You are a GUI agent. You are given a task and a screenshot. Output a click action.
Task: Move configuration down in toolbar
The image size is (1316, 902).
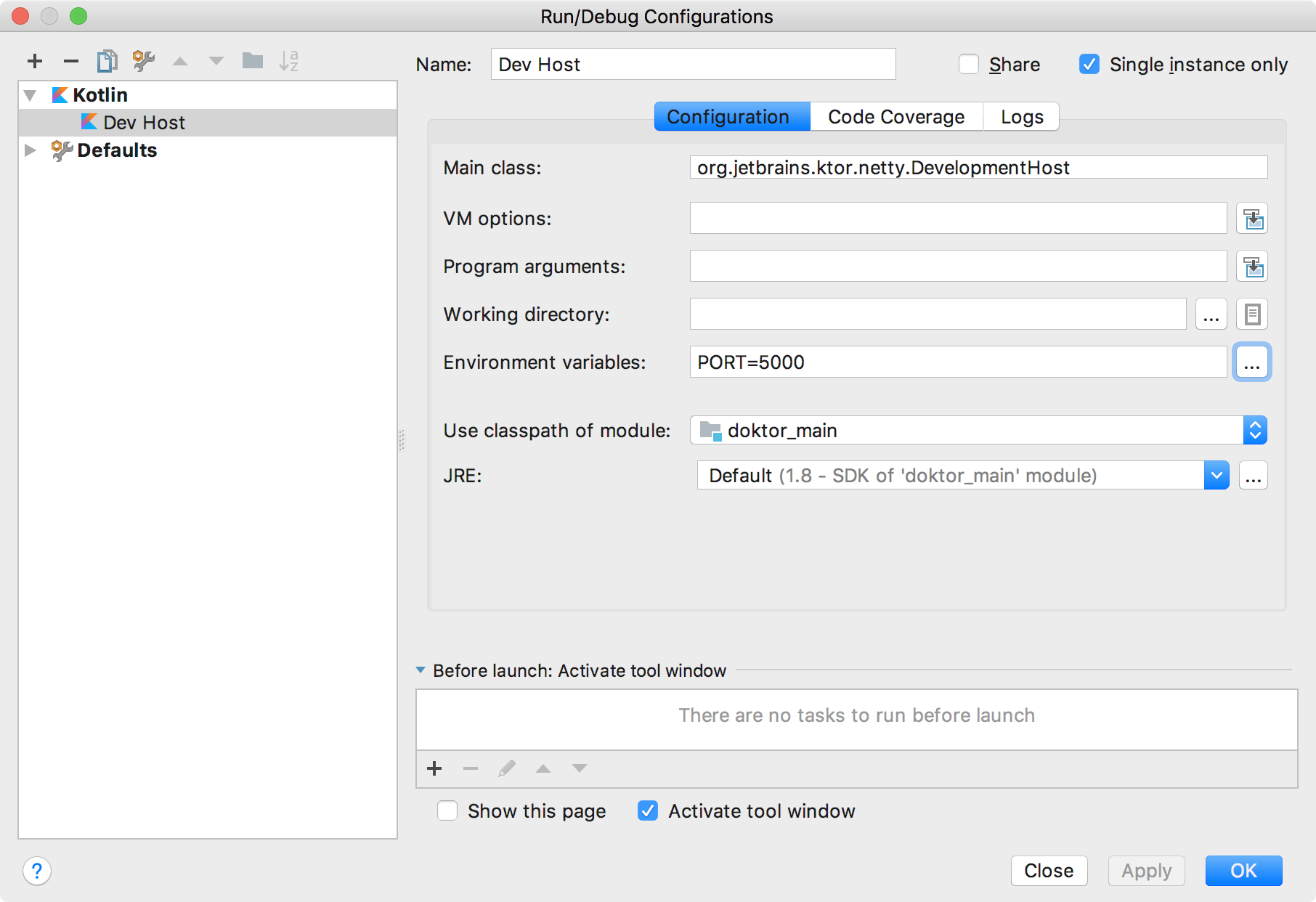pos(216,61)
